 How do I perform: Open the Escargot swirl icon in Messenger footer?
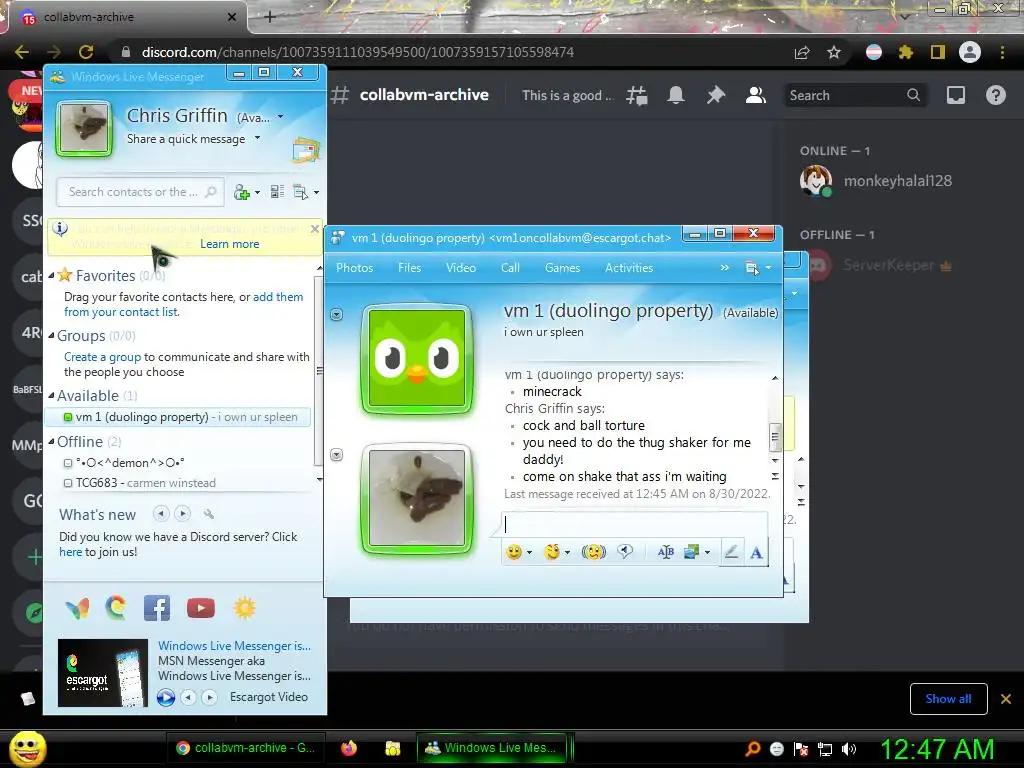click(x=116, y=609)
